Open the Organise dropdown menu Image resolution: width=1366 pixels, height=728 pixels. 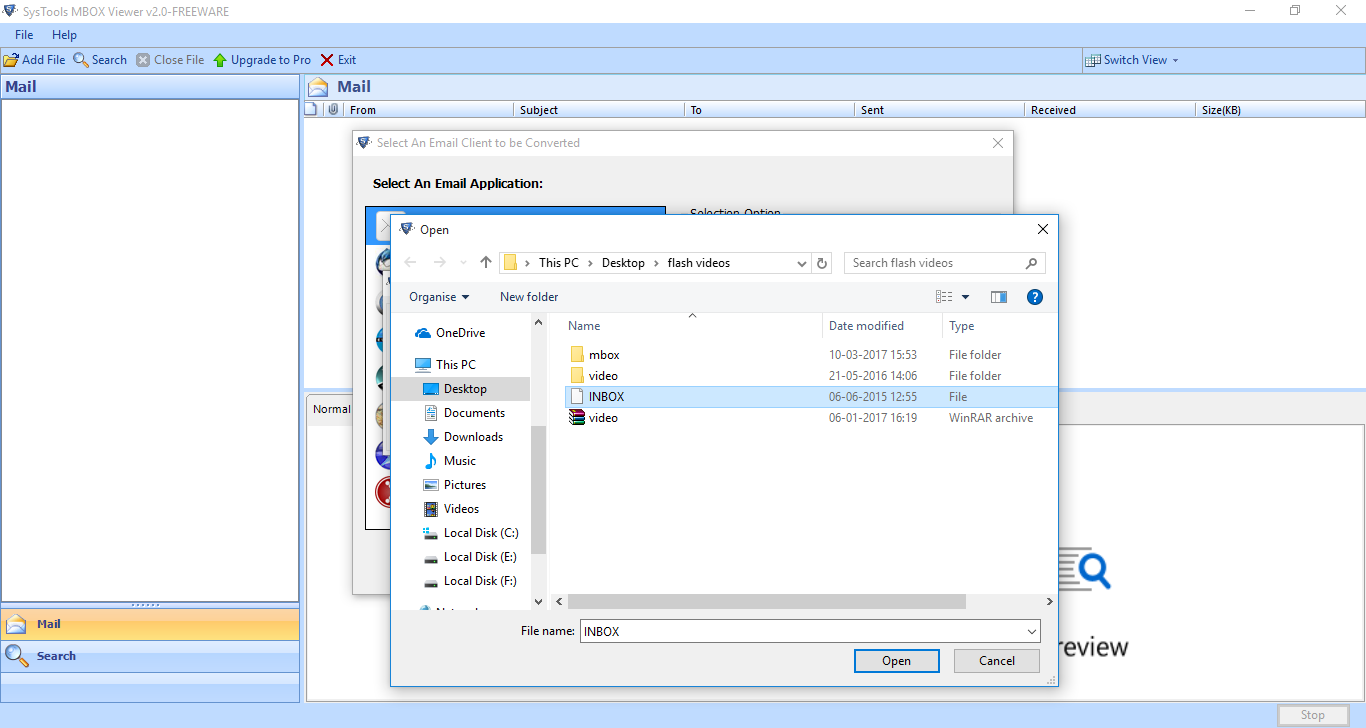439,296
